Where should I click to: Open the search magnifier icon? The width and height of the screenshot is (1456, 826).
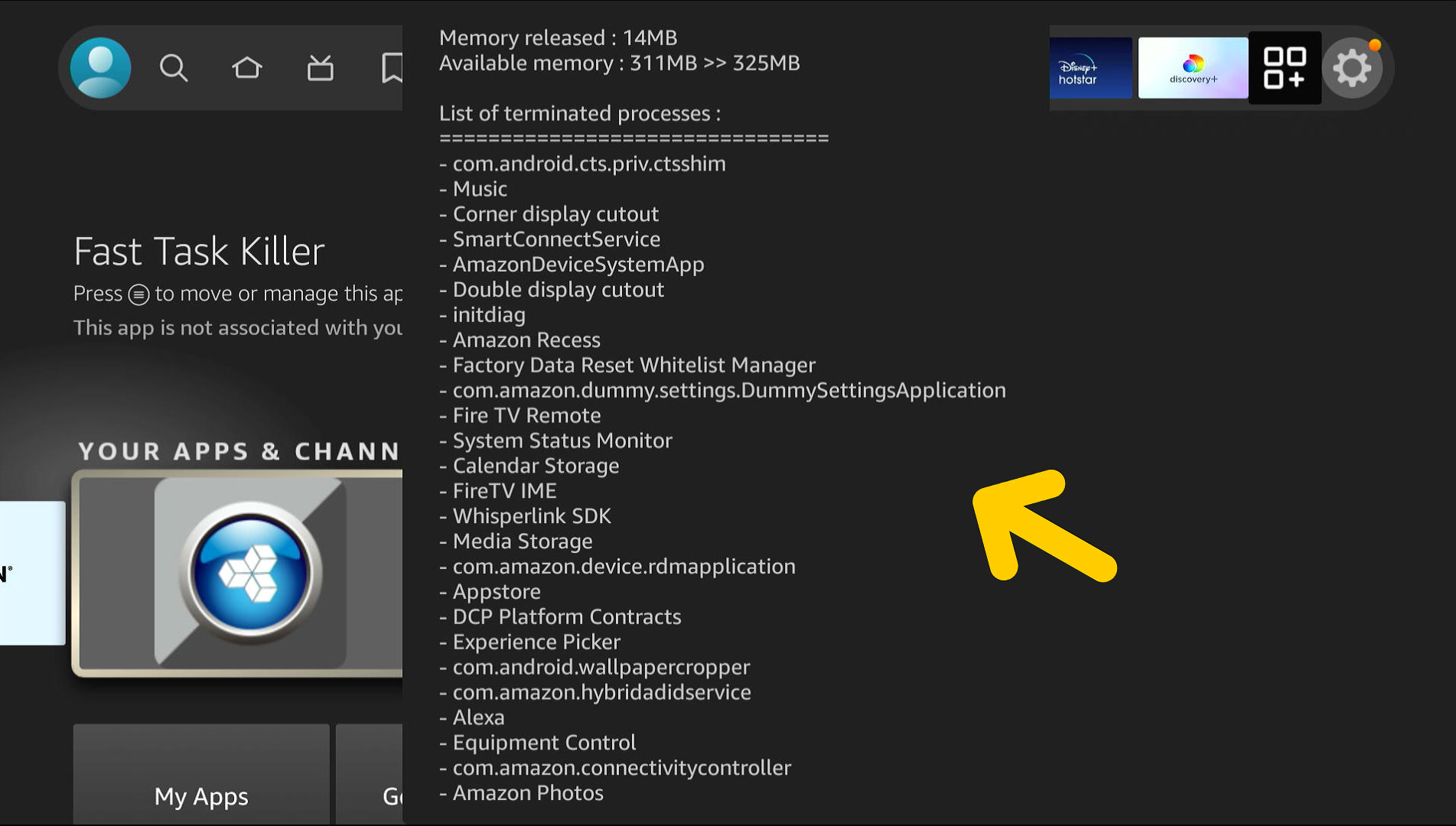pos(174,68)
